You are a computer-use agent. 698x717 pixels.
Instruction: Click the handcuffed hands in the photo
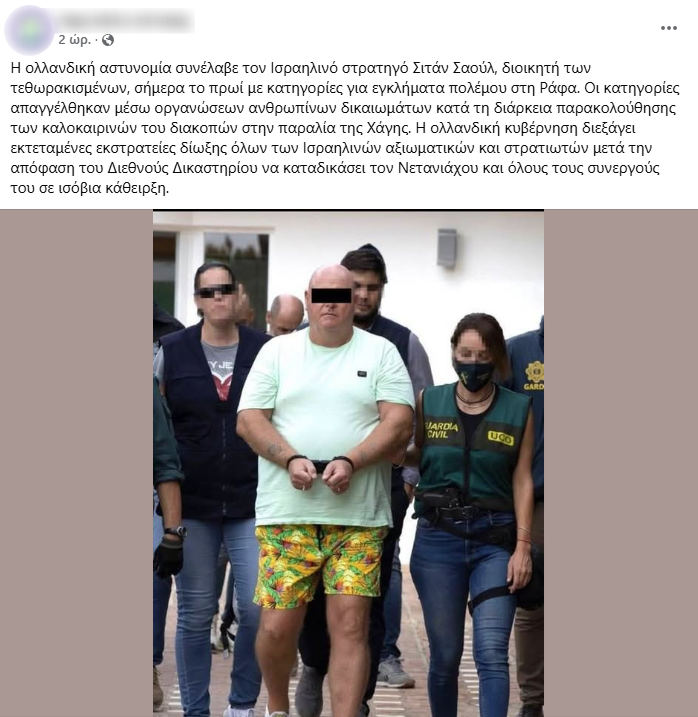pyautogui.click(x=321, y=476)
